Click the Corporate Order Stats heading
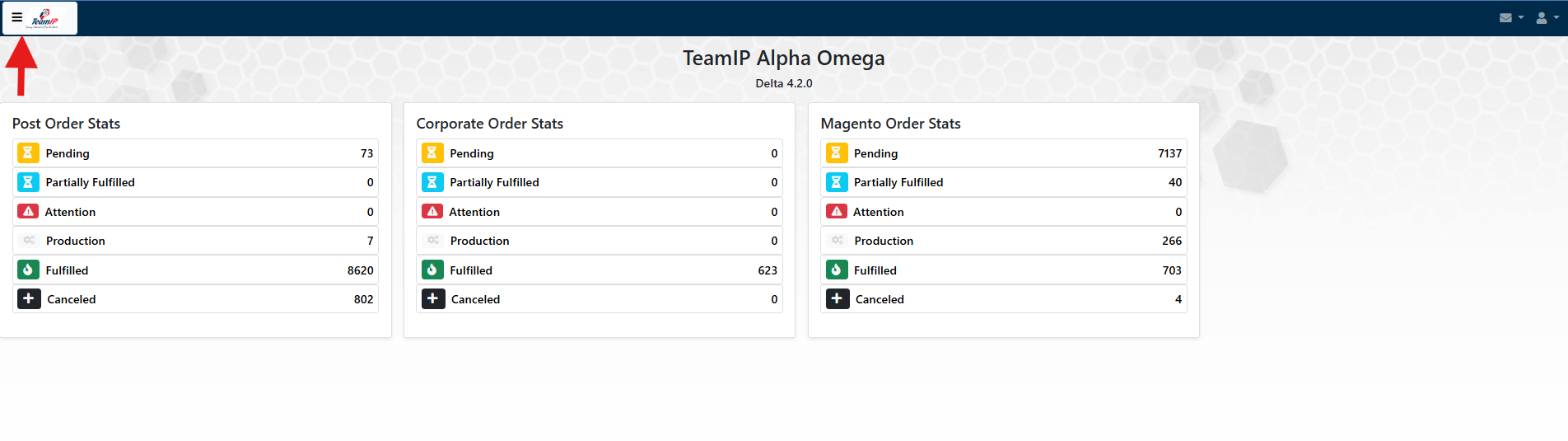This screenshot has width=1568, height=441. (x=489, y=124)
